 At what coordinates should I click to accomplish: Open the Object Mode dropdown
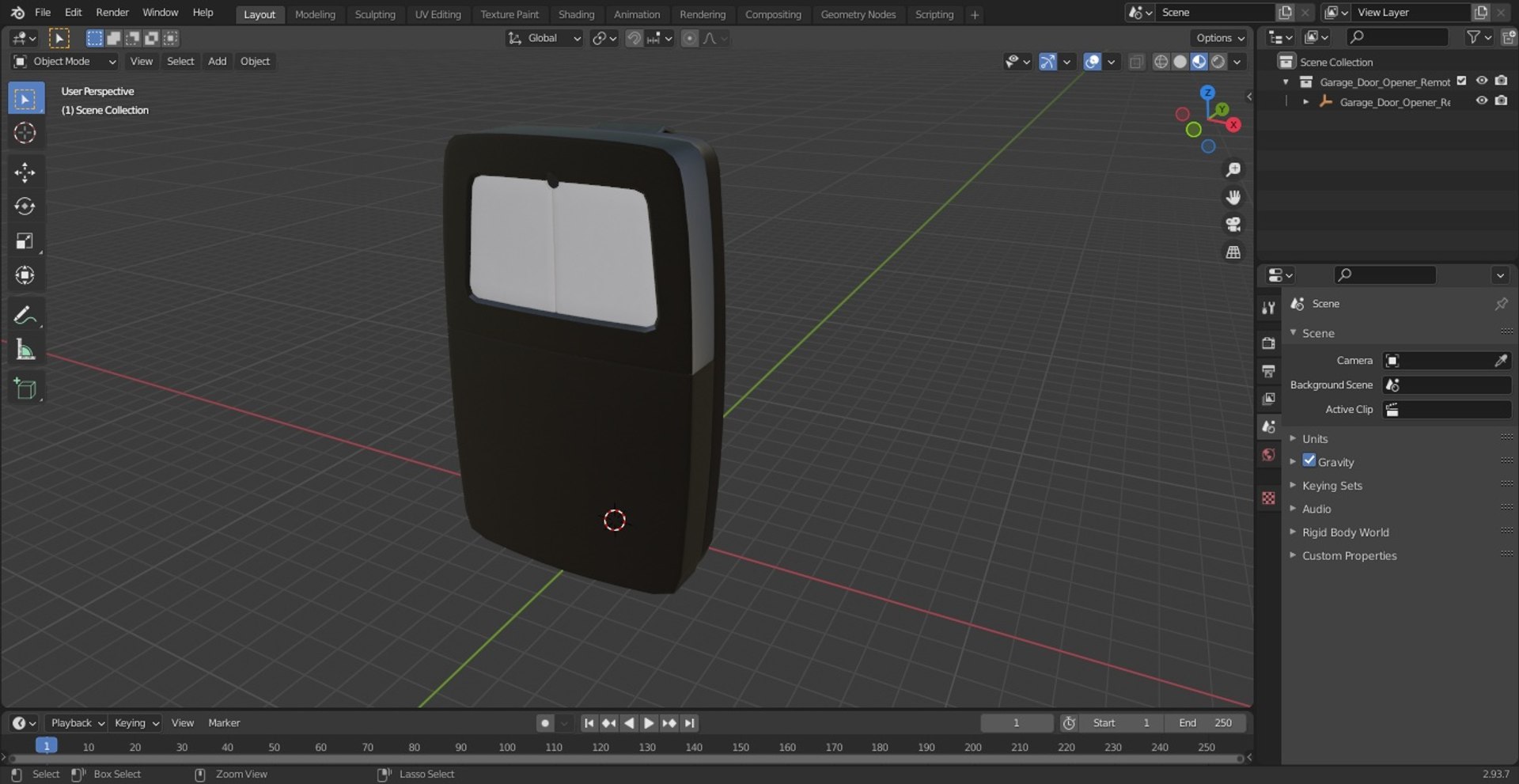(65, 62)
